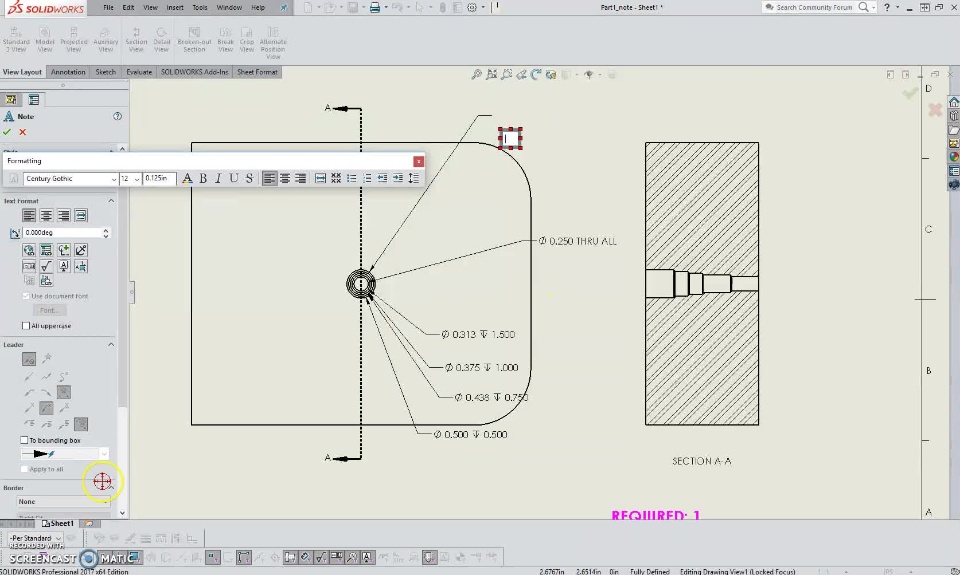Click the Font... button
Screen dimensions: 960x575
coord(49,310)
